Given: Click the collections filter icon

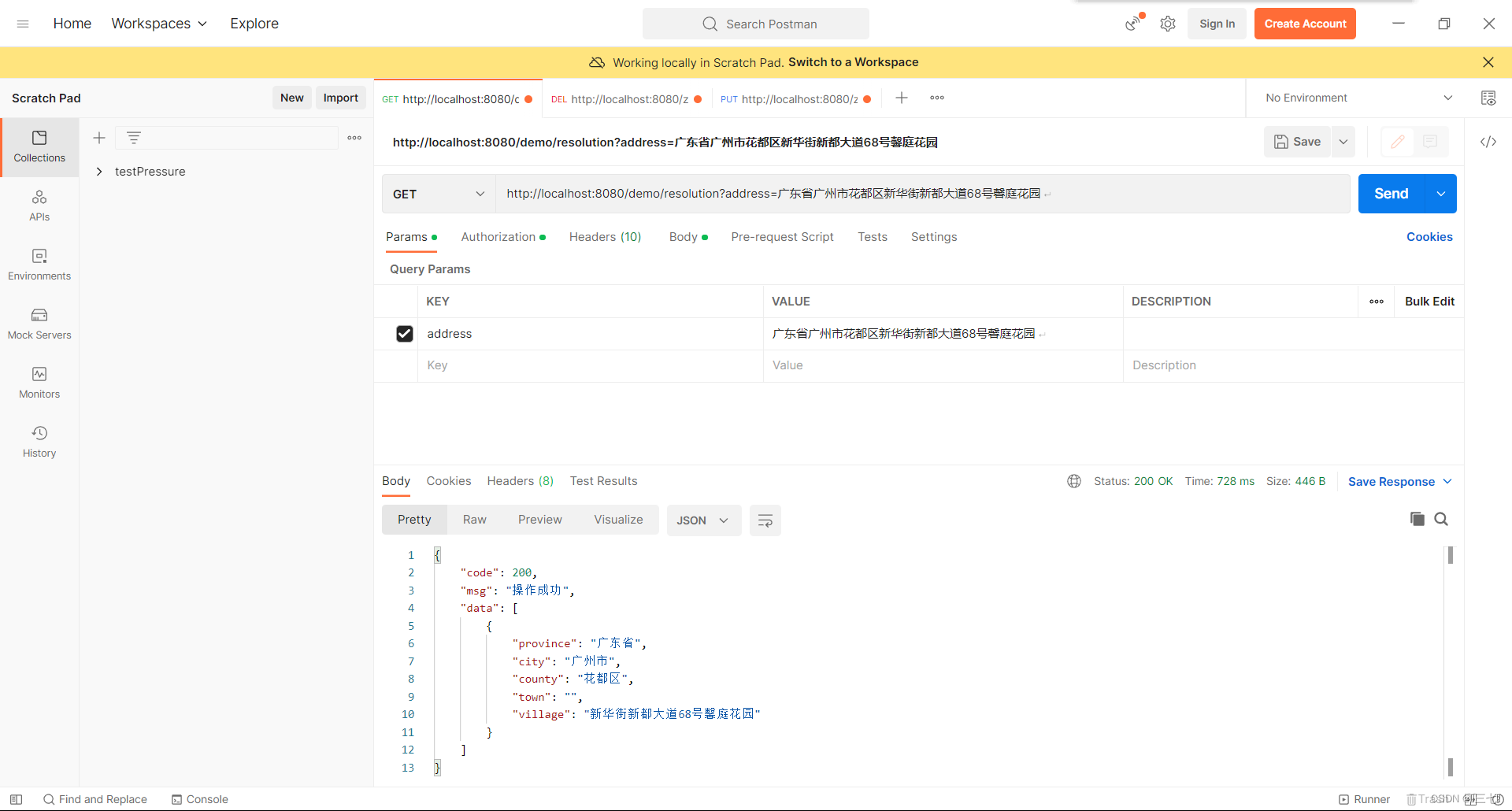Looking at the screenshot, I should coord(134,138).
